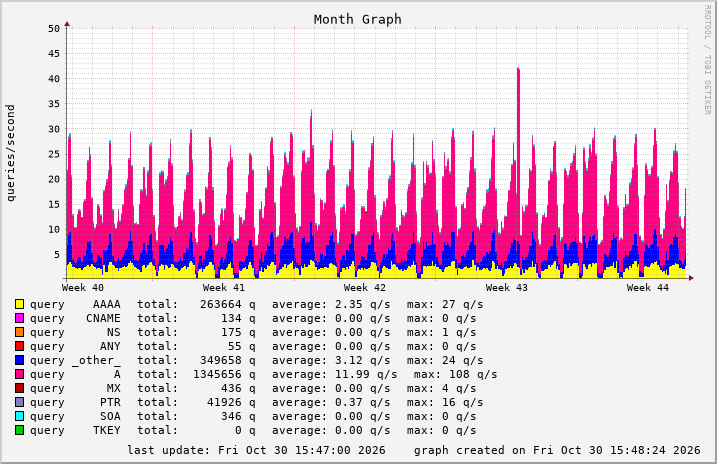Click the last update timestamp text
Screen dimensions: 717x464
pyautogui.click(x=256, y=450)
